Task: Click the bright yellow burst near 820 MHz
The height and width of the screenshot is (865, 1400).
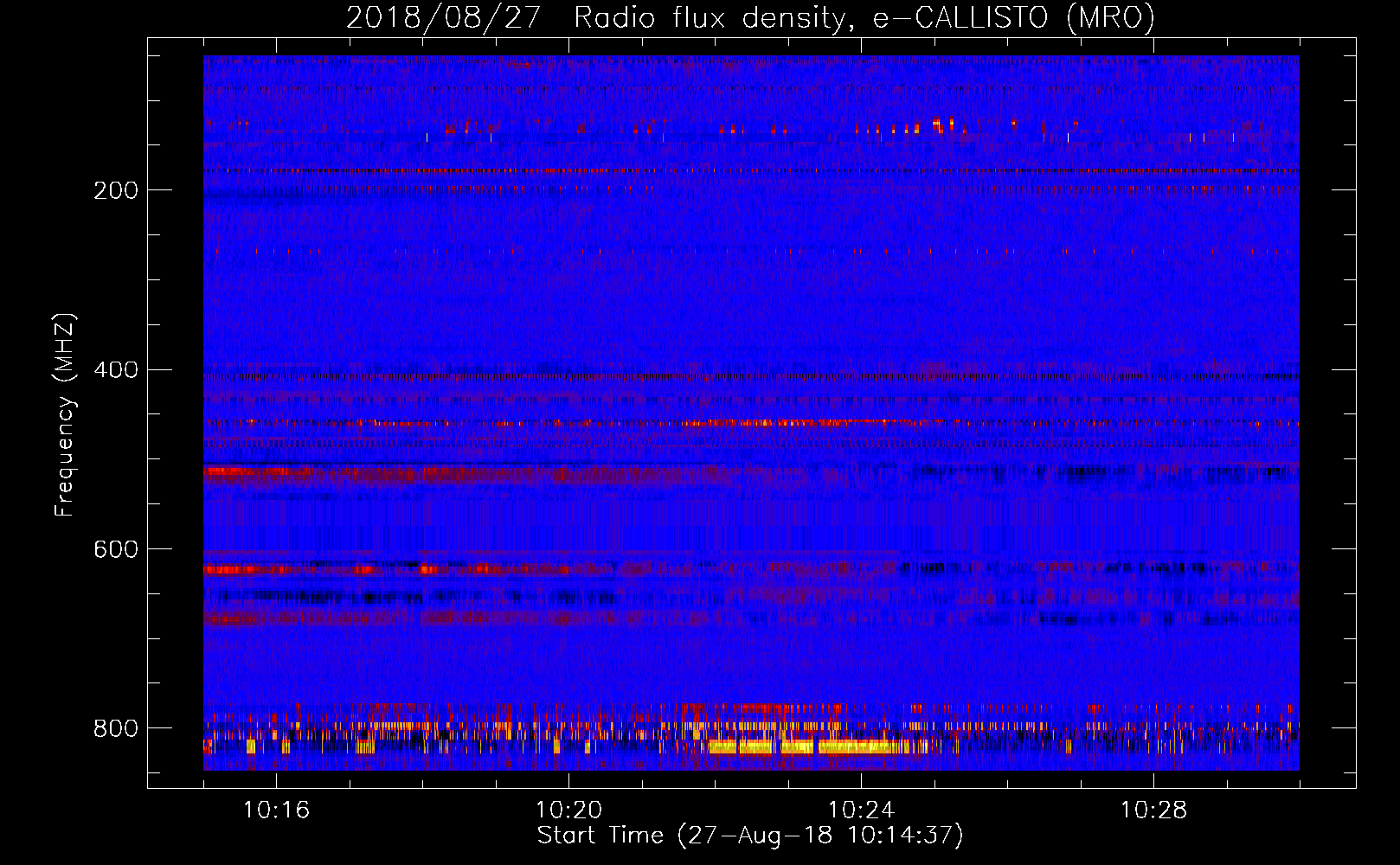Action: (818, 746)
